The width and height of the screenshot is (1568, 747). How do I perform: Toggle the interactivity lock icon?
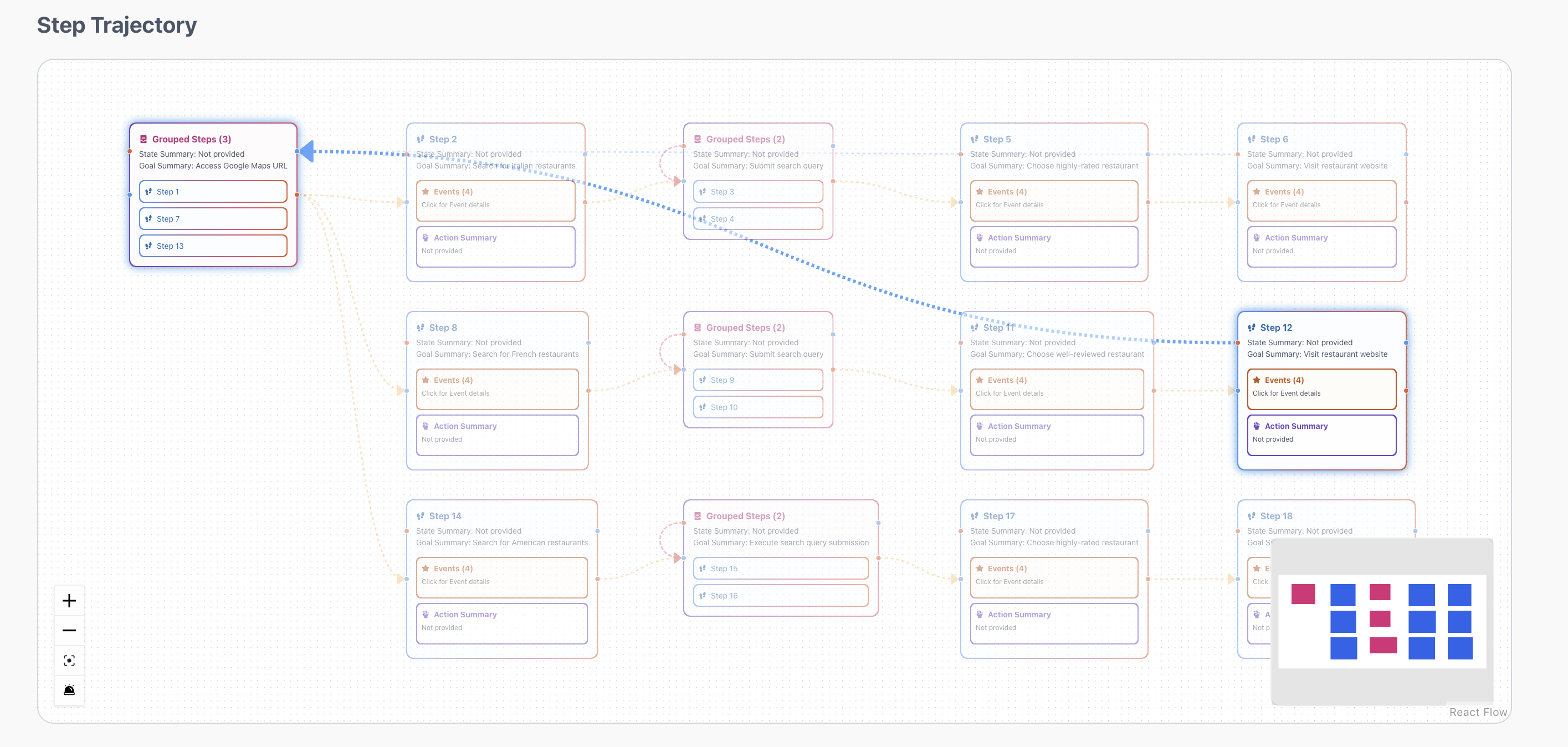coord(69,690)
